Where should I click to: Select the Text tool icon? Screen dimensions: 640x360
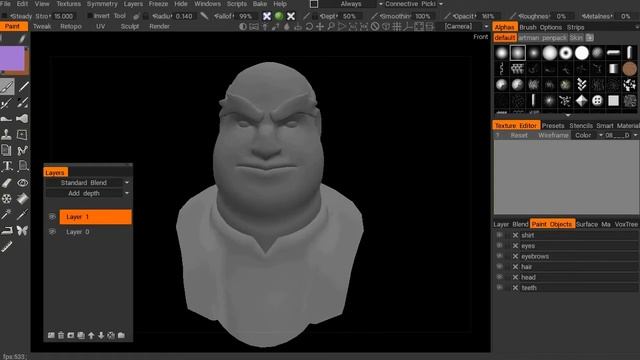(7, 166)
